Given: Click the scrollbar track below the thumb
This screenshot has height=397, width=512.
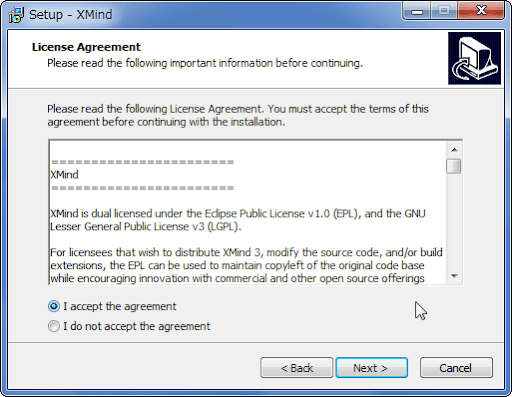Looking at the screenshot, I should click(x=454, y=221).
